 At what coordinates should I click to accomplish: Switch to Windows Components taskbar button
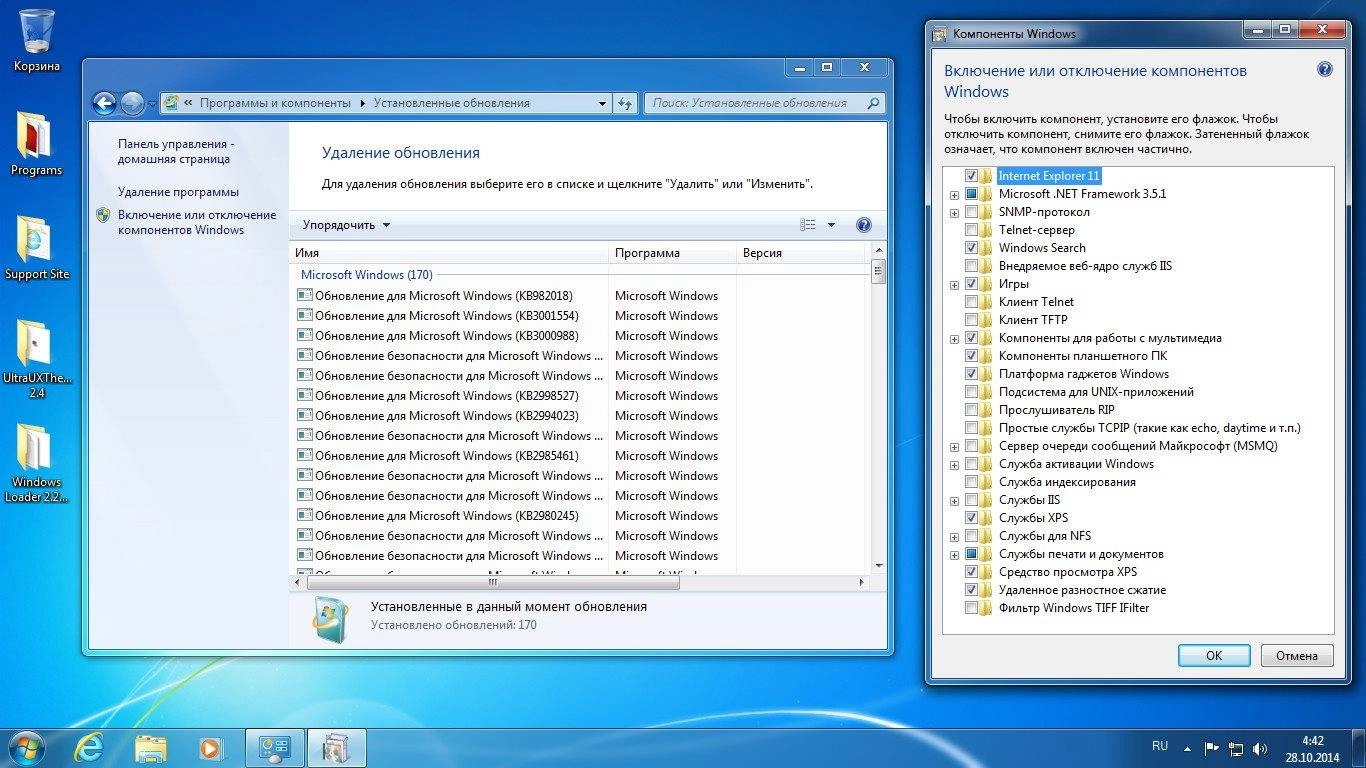tap(337, 747)
